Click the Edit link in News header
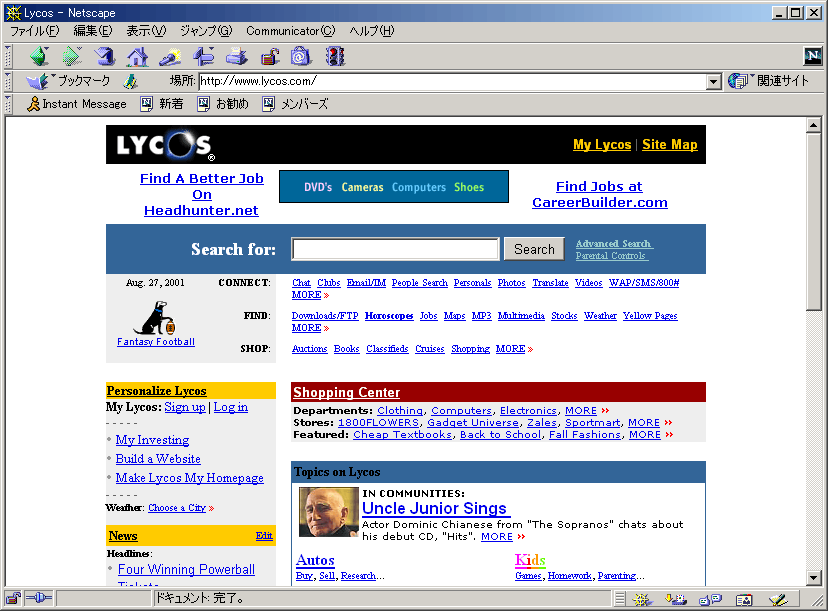The height and width of the screenshot is (611, 828). click(x=264, y=536)
